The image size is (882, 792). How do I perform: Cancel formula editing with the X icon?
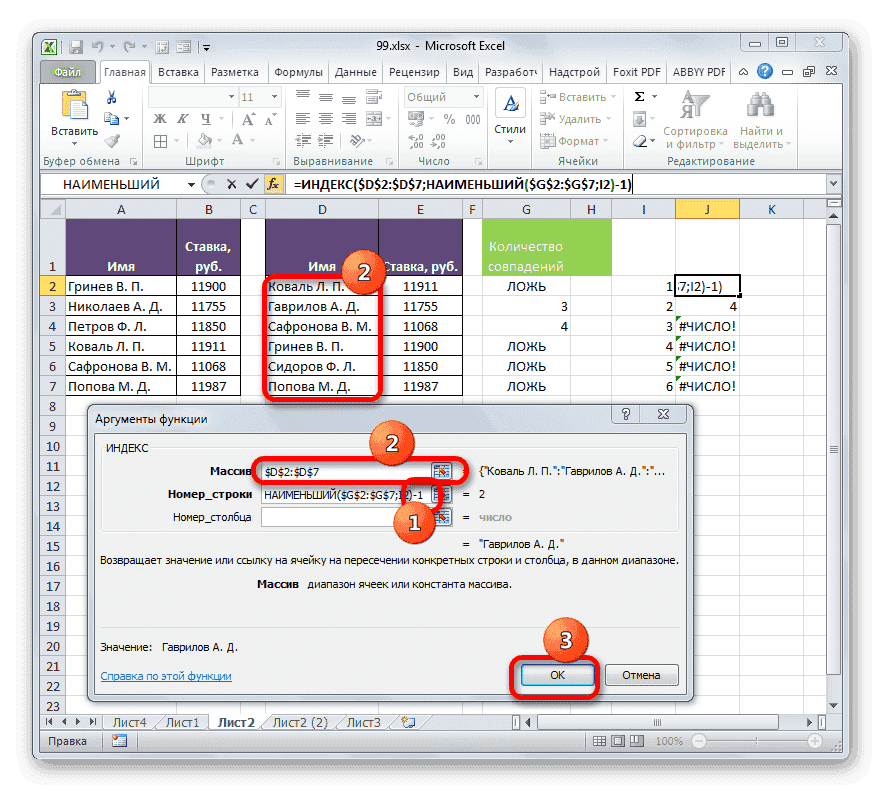point(232,185)
